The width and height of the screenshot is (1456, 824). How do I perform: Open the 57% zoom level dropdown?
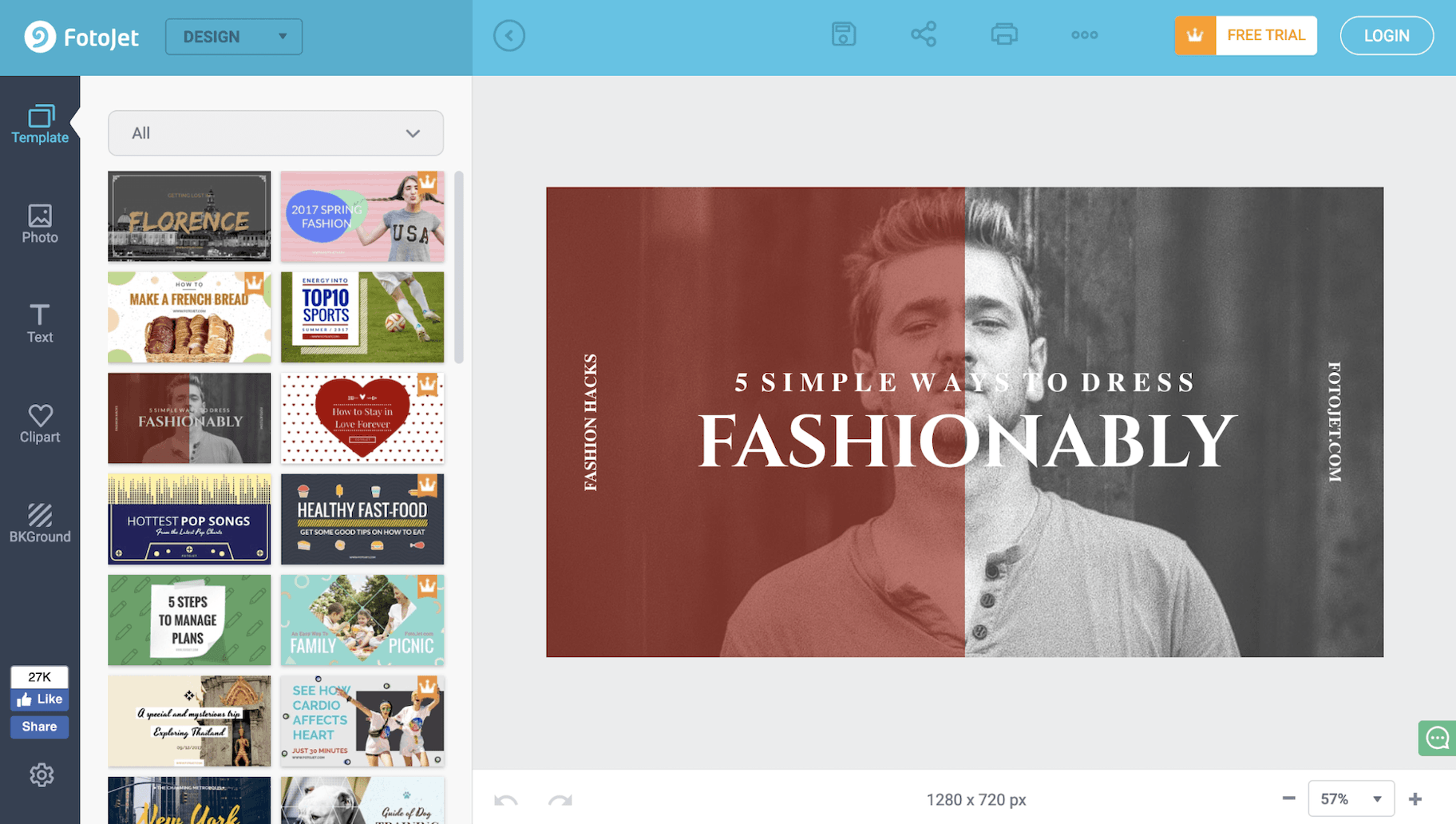tap(1351, 799)
